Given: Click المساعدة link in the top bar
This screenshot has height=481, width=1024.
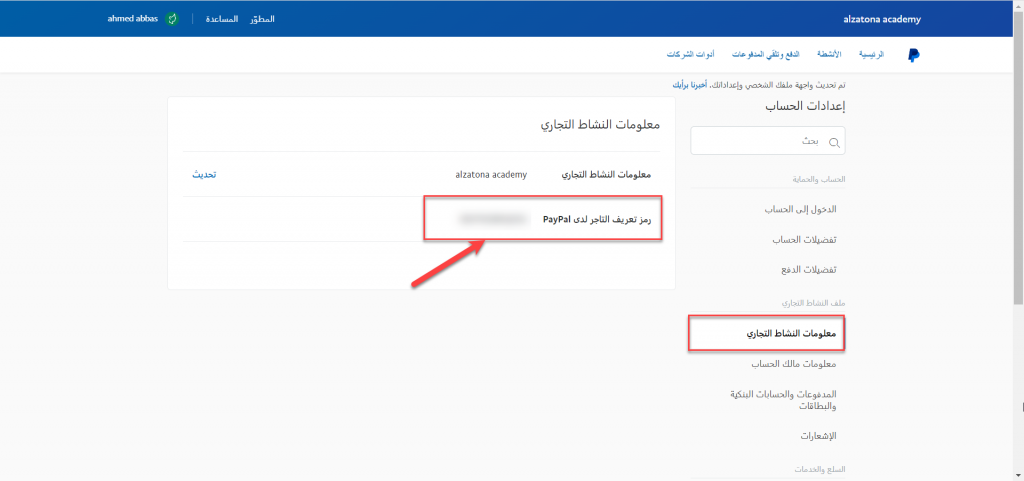Looking at the screenshot, I should (222, 19).
